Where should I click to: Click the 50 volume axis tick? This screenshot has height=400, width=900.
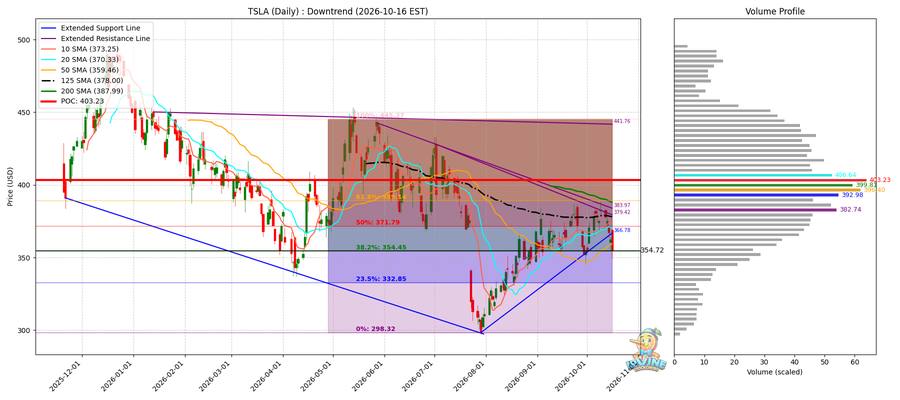pos(825,362)
